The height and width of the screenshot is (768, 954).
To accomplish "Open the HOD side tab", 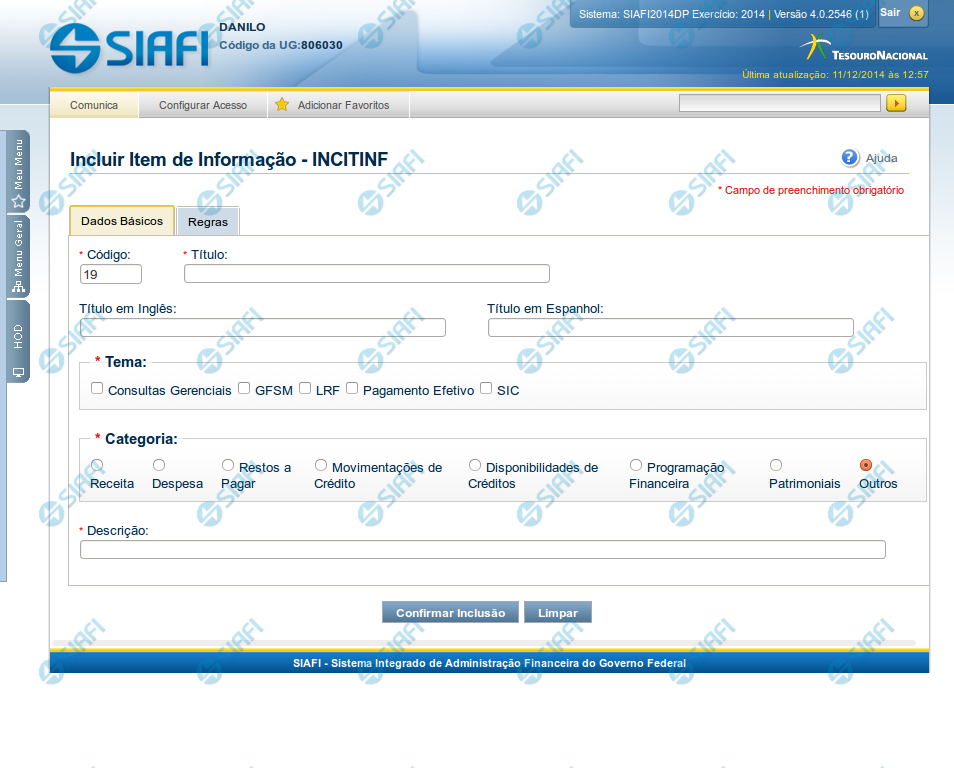I will pos(18,342).
